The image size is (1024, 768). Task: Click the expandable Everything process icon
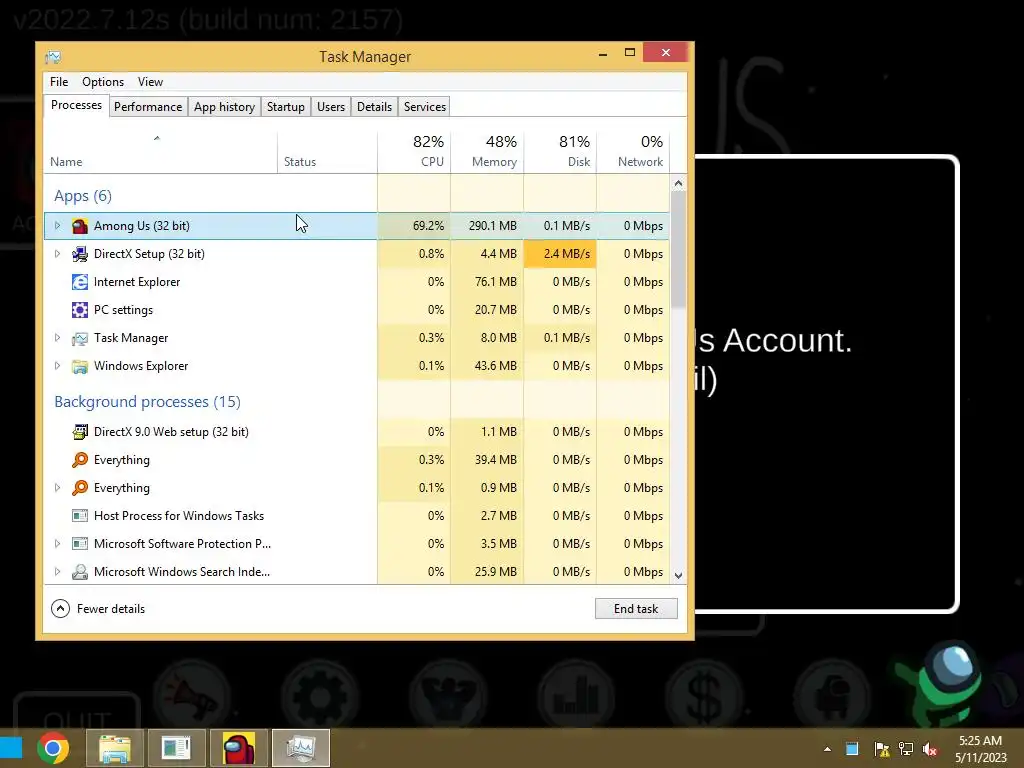(x=80, y=488)
